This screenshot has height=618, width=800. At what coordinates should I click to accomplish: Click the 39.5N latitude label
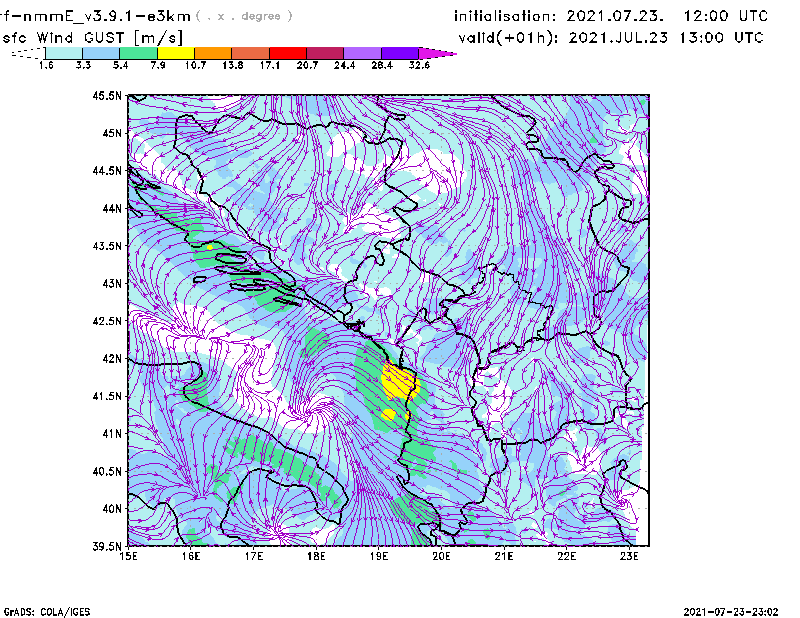(x=107, y=546)
